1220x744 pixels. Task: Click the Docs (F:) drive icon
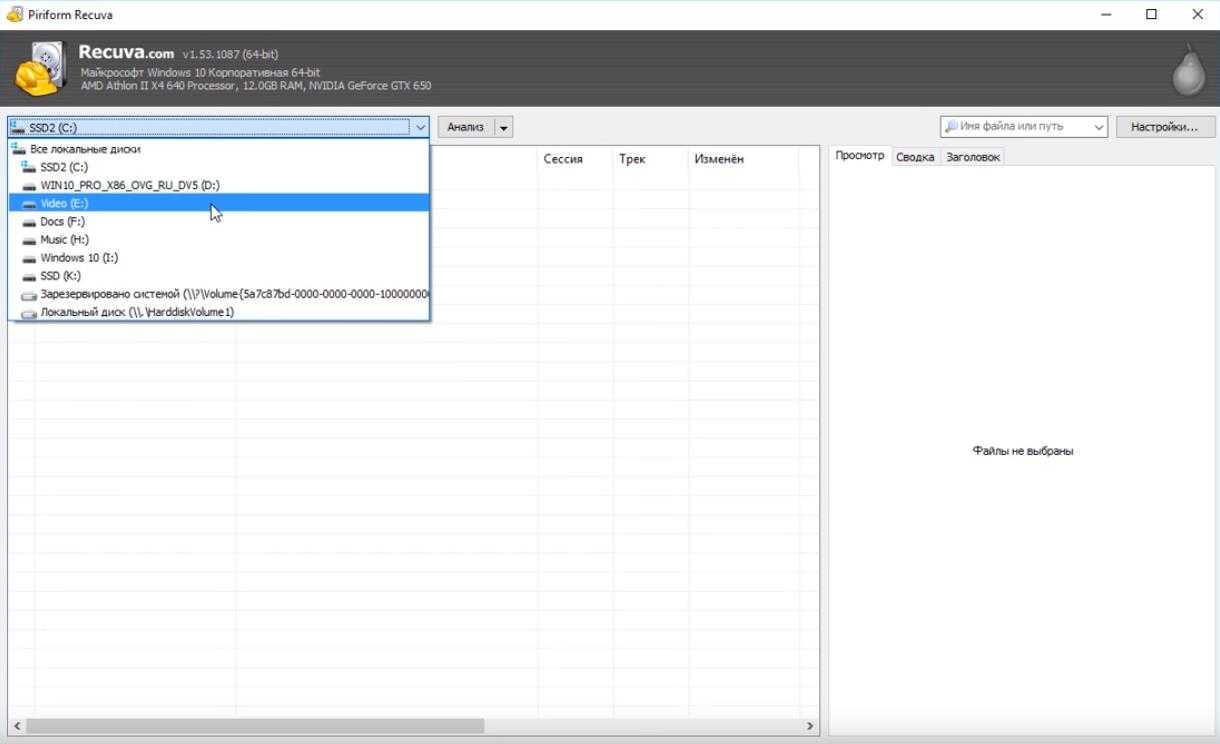click(29, 222)
